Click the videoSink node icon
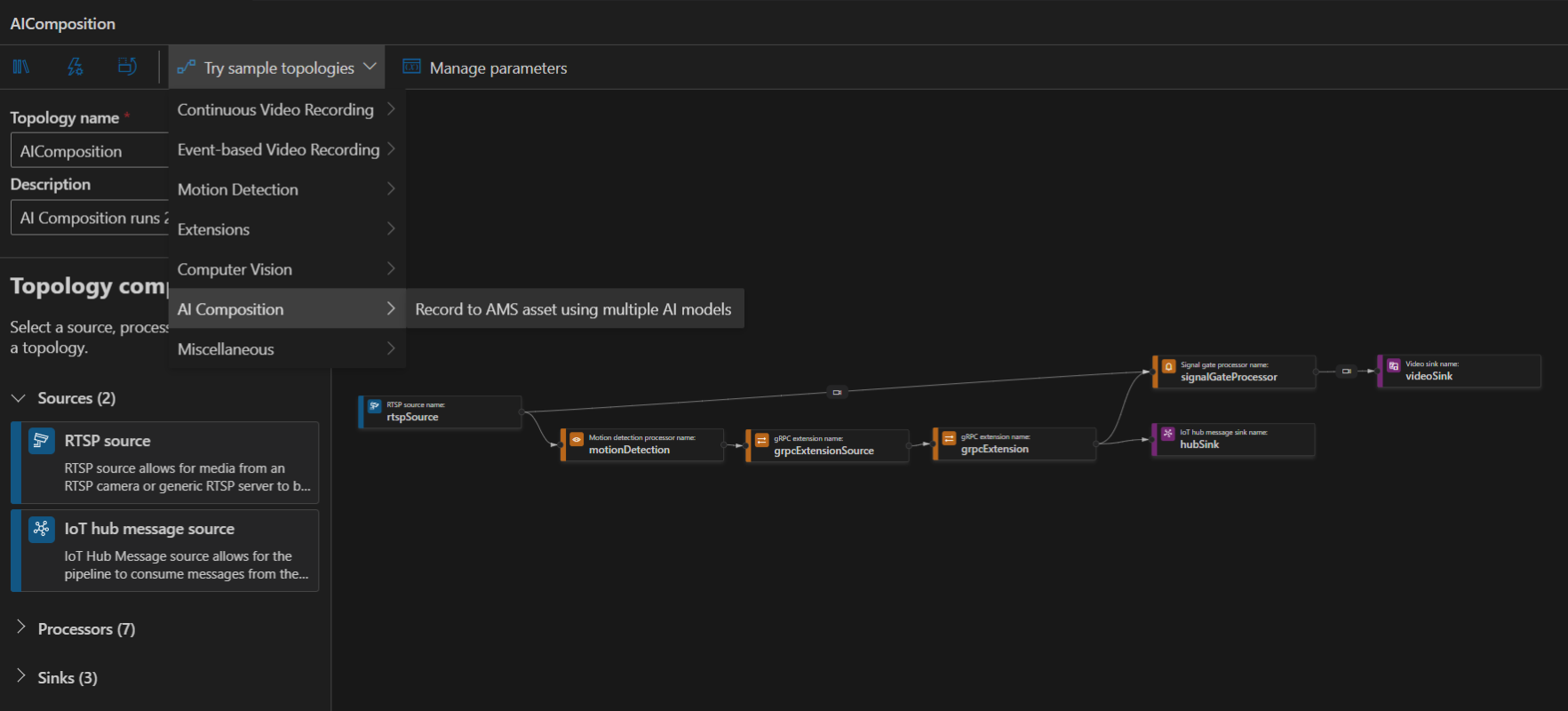Screen dimensions: 1568x711 coord(1394,365)
